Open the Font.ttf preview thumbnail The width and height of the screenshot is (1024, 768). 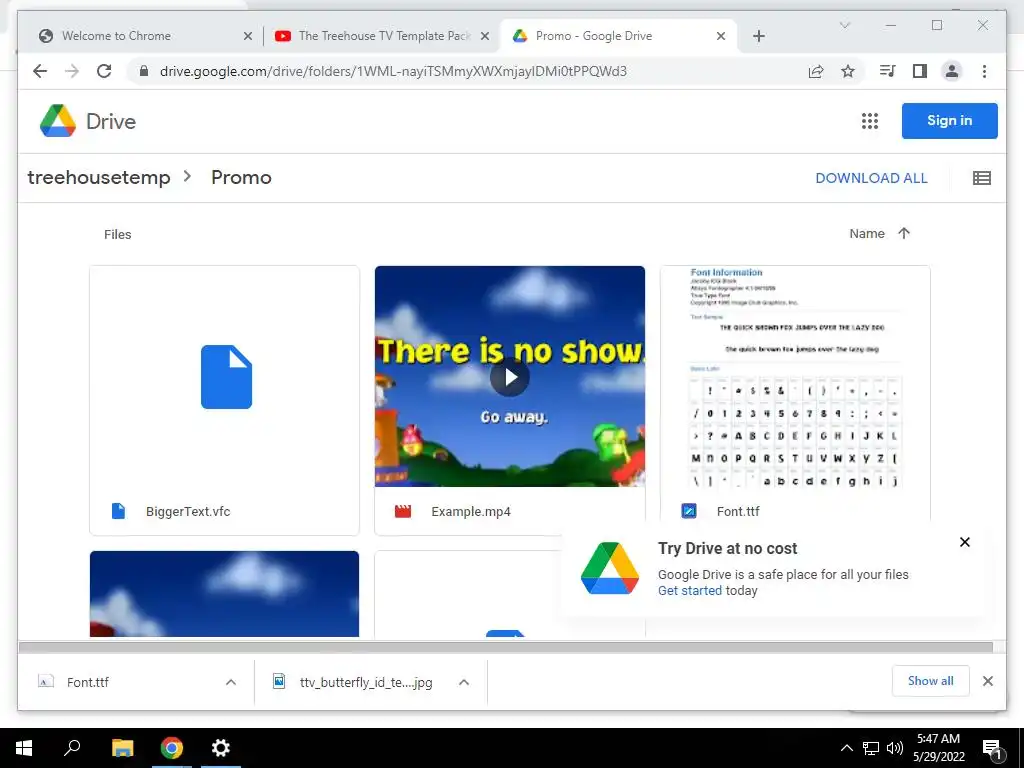click(795, 376)
